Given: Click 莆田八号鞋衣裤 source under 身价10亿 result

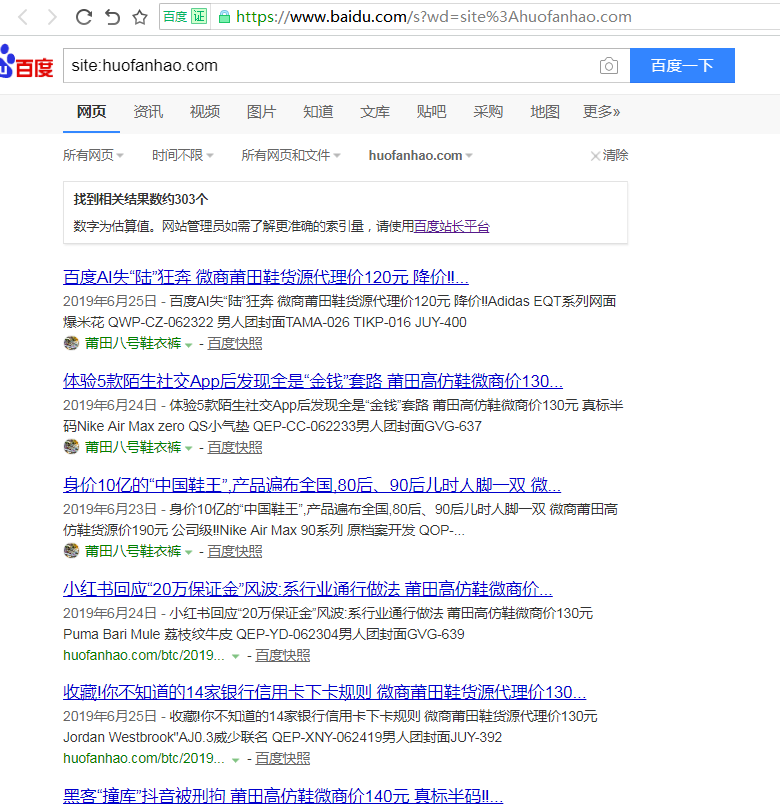Looking at the screenshot, I should 133,551.
